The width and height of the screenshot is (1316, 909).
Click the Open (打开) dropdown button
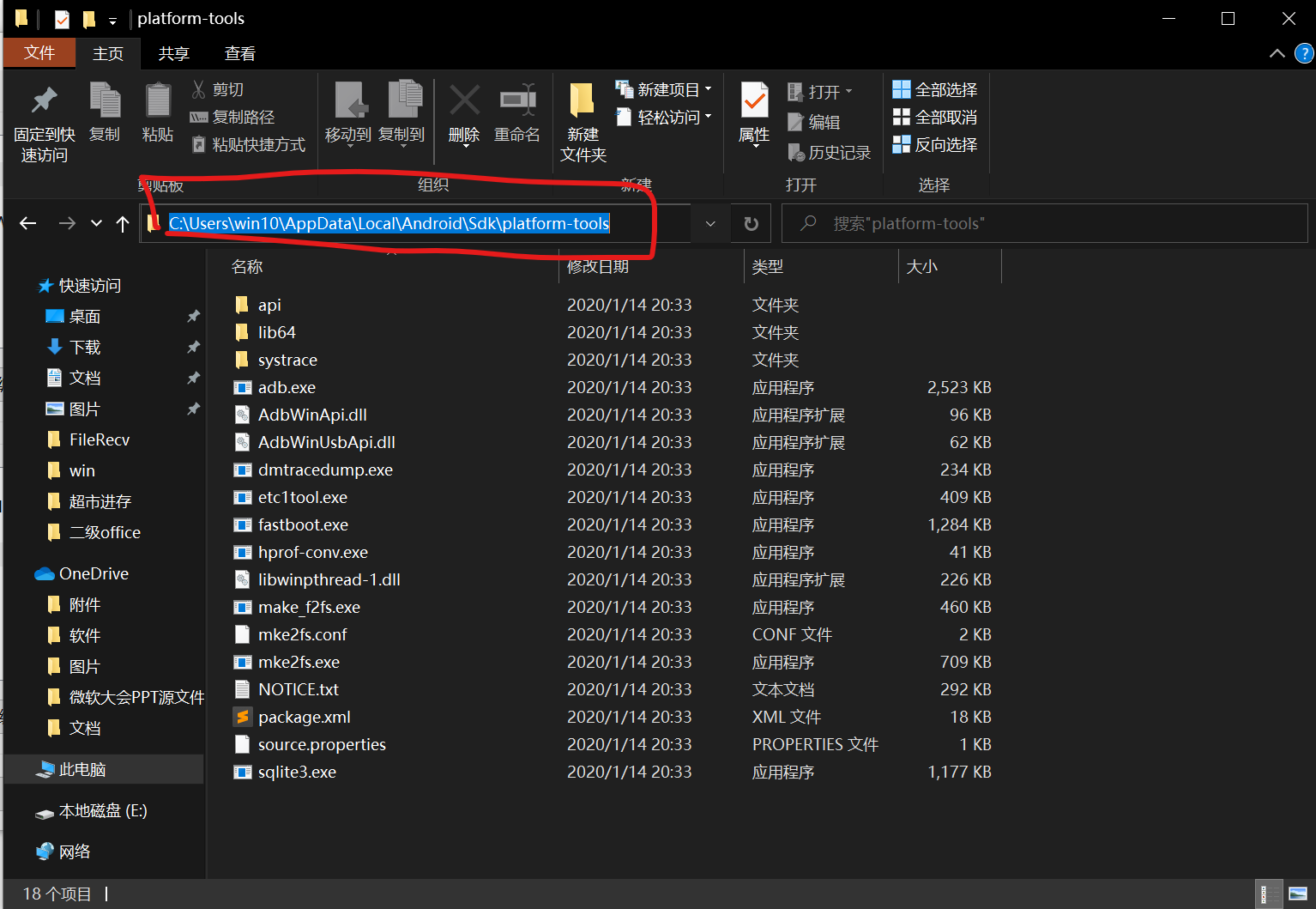(820, 91)
